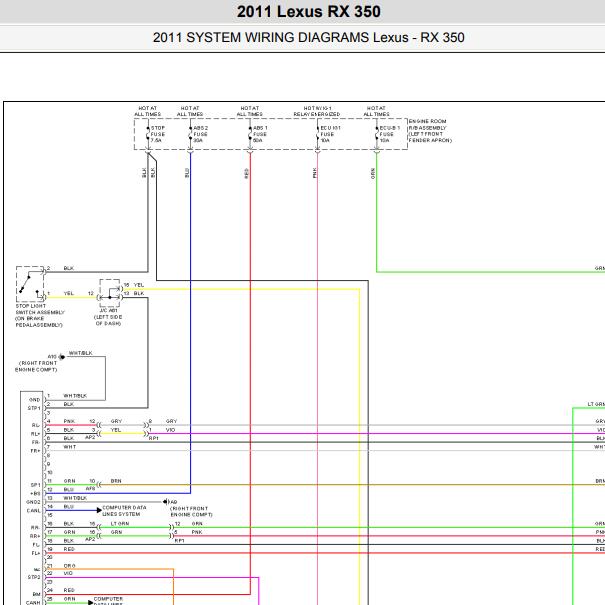Click the arrow pointing to Computer Data Lines System
Viewport: 605px width, 605px height.
99,510
